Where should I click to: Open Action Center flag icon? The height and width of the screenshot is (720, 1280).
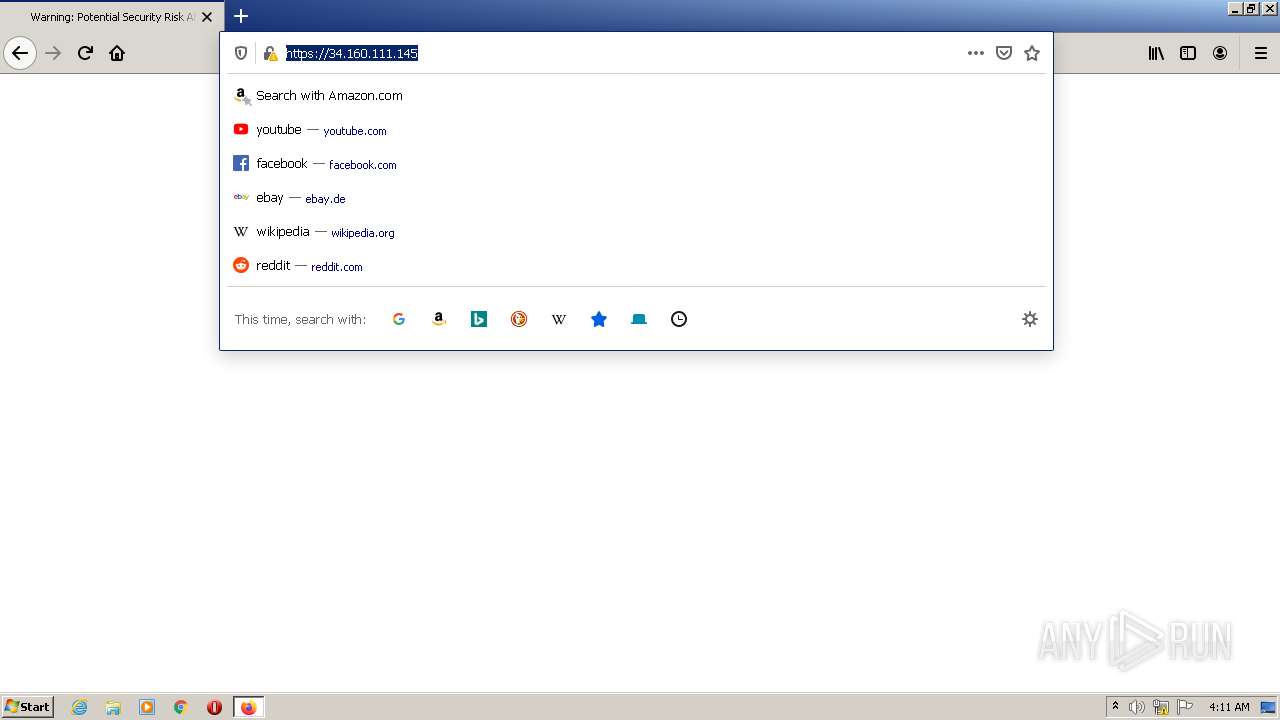tap(1185, 707)
